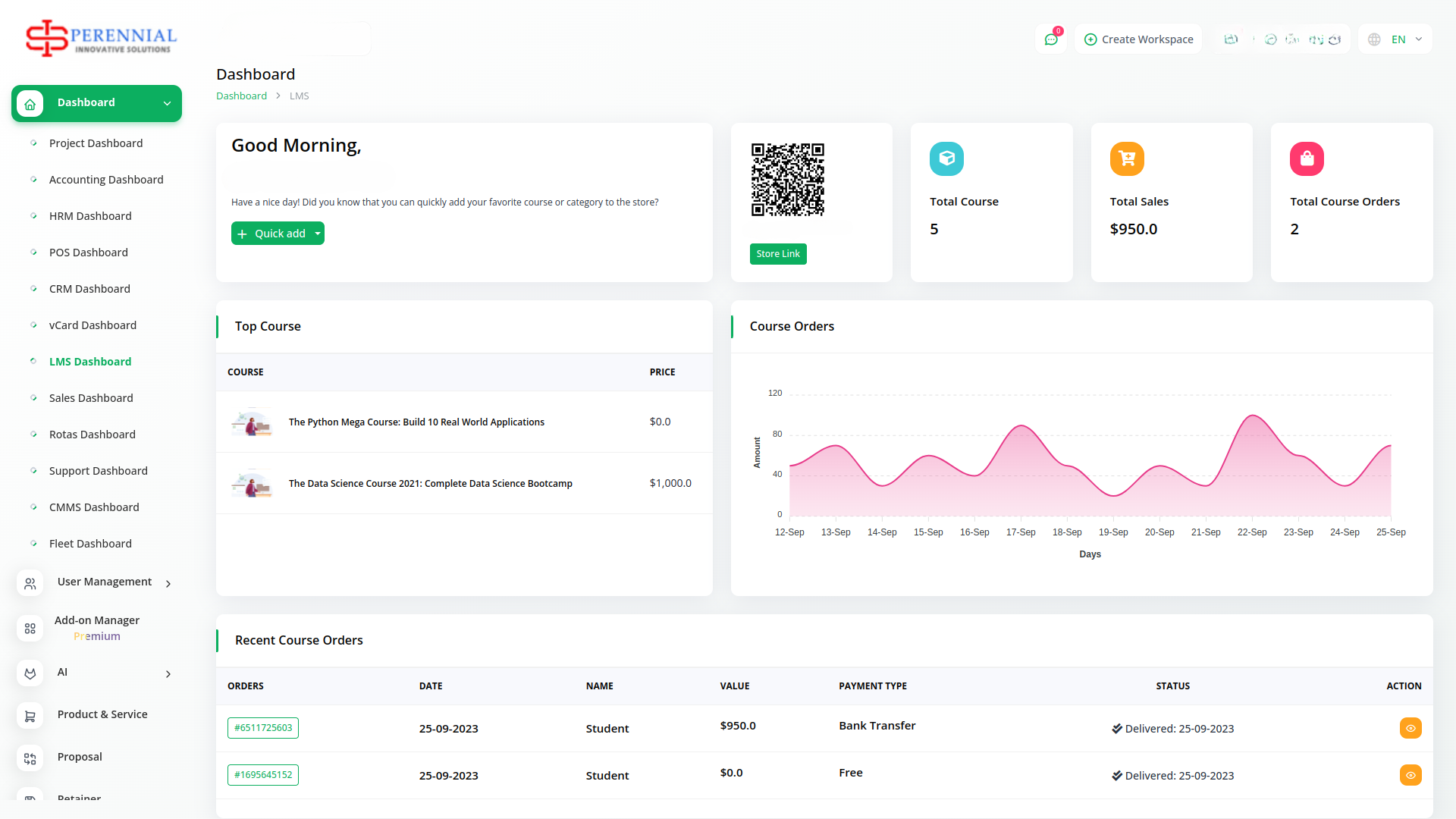The width and height of the screenshot is (1456, 819).
Task: Click the Store Link button
Action: pyautogui.click(x=778, y=254)
